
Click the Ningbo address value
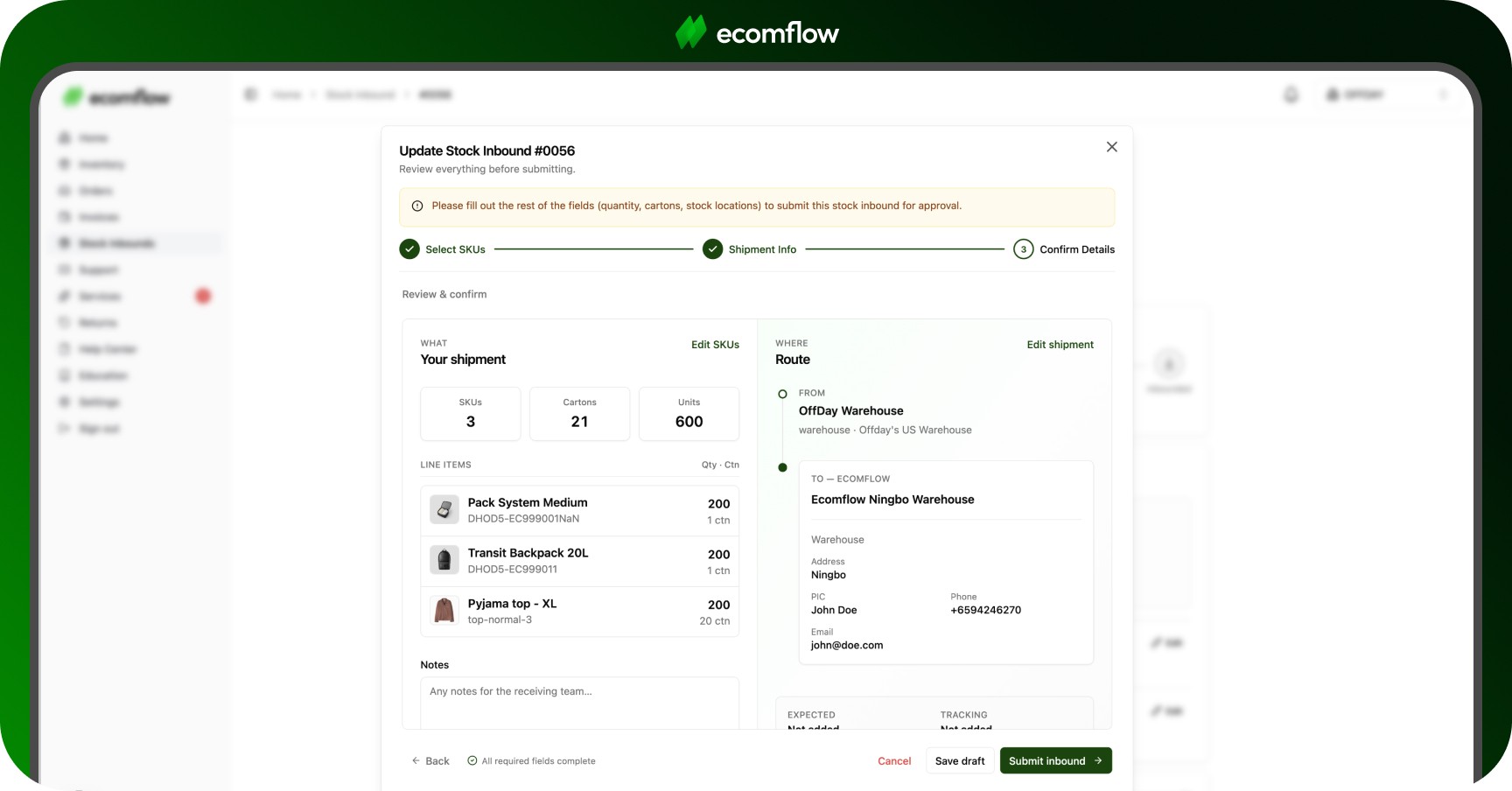pyautogui.click(x=829, y=576)
